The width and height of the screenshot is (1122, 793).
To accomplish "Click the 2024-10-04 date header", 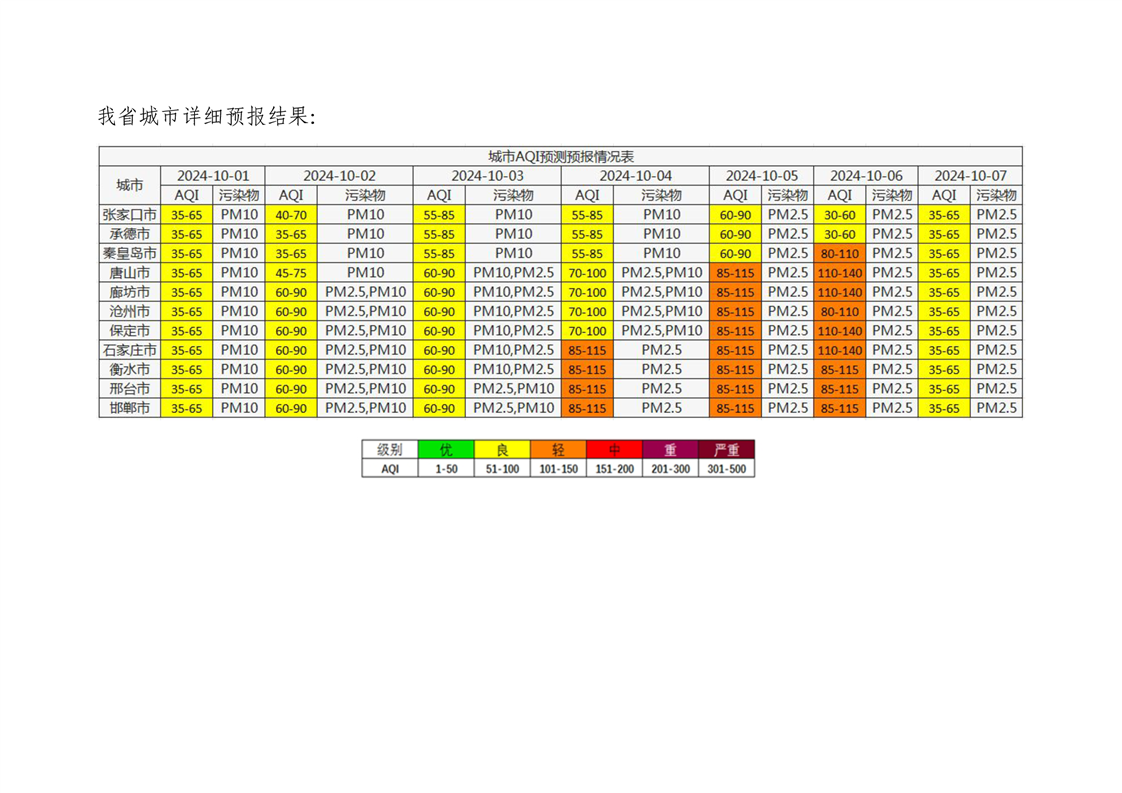I will (x=635, y=175).
